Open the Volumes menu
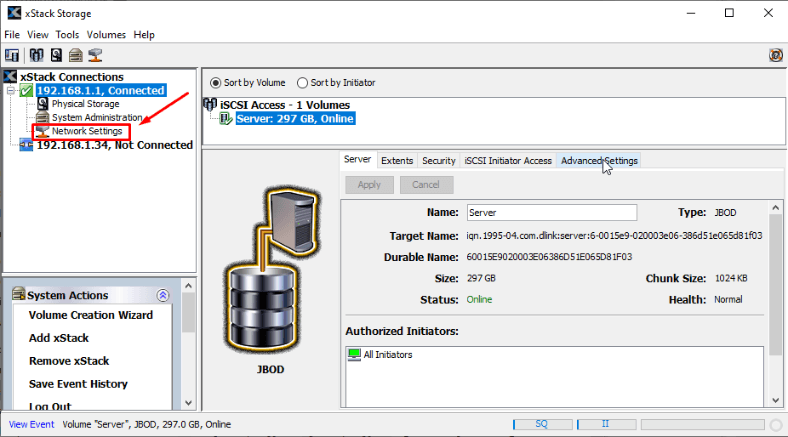Image resolution: width=788 pixels, height=437 pixels. pos(106,34)
